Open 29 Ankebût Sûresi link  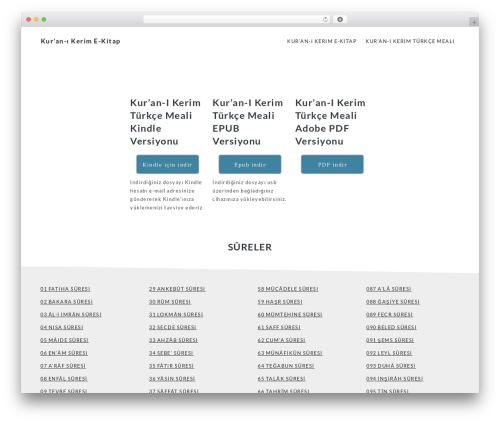[177, 289]
